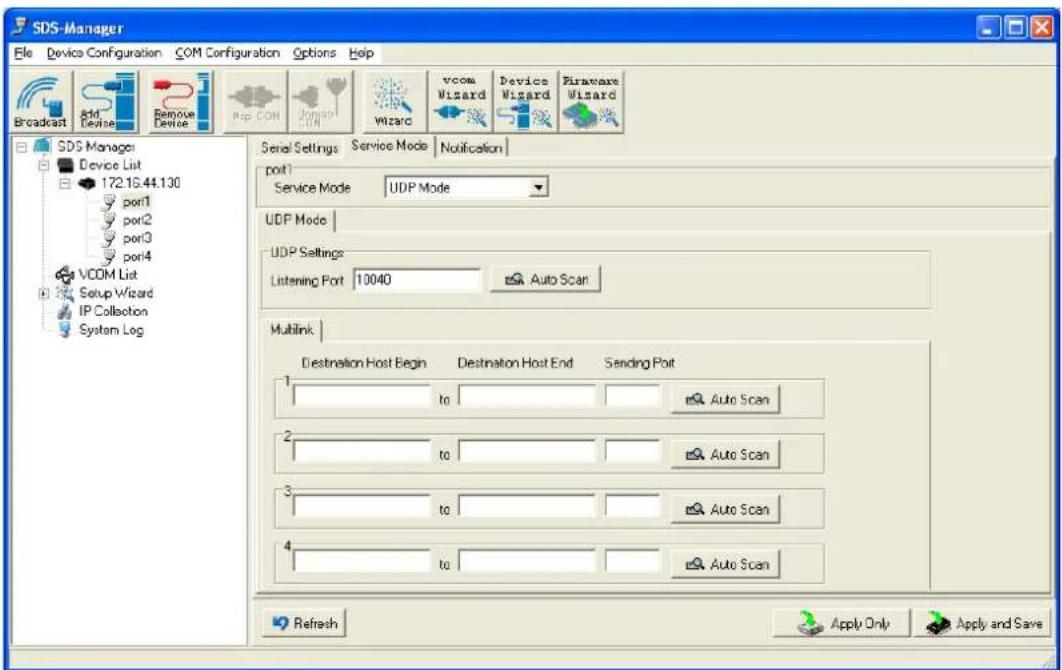Click Destination Host Begin field row 2
This screenshot has height=670, width=1062.
click(x=362, y=451)
